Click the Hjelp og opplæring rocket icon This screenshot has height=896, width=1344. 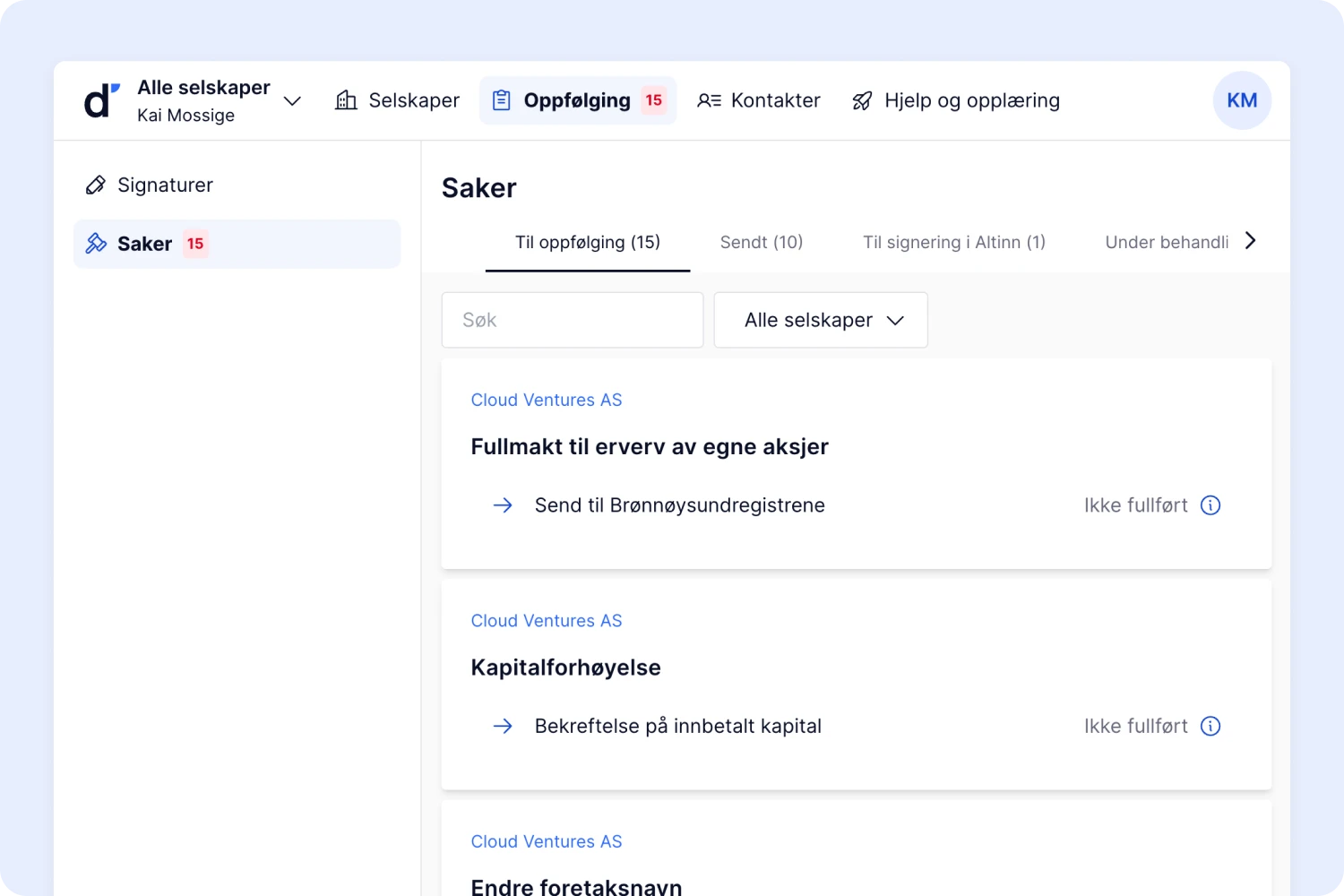862,100
